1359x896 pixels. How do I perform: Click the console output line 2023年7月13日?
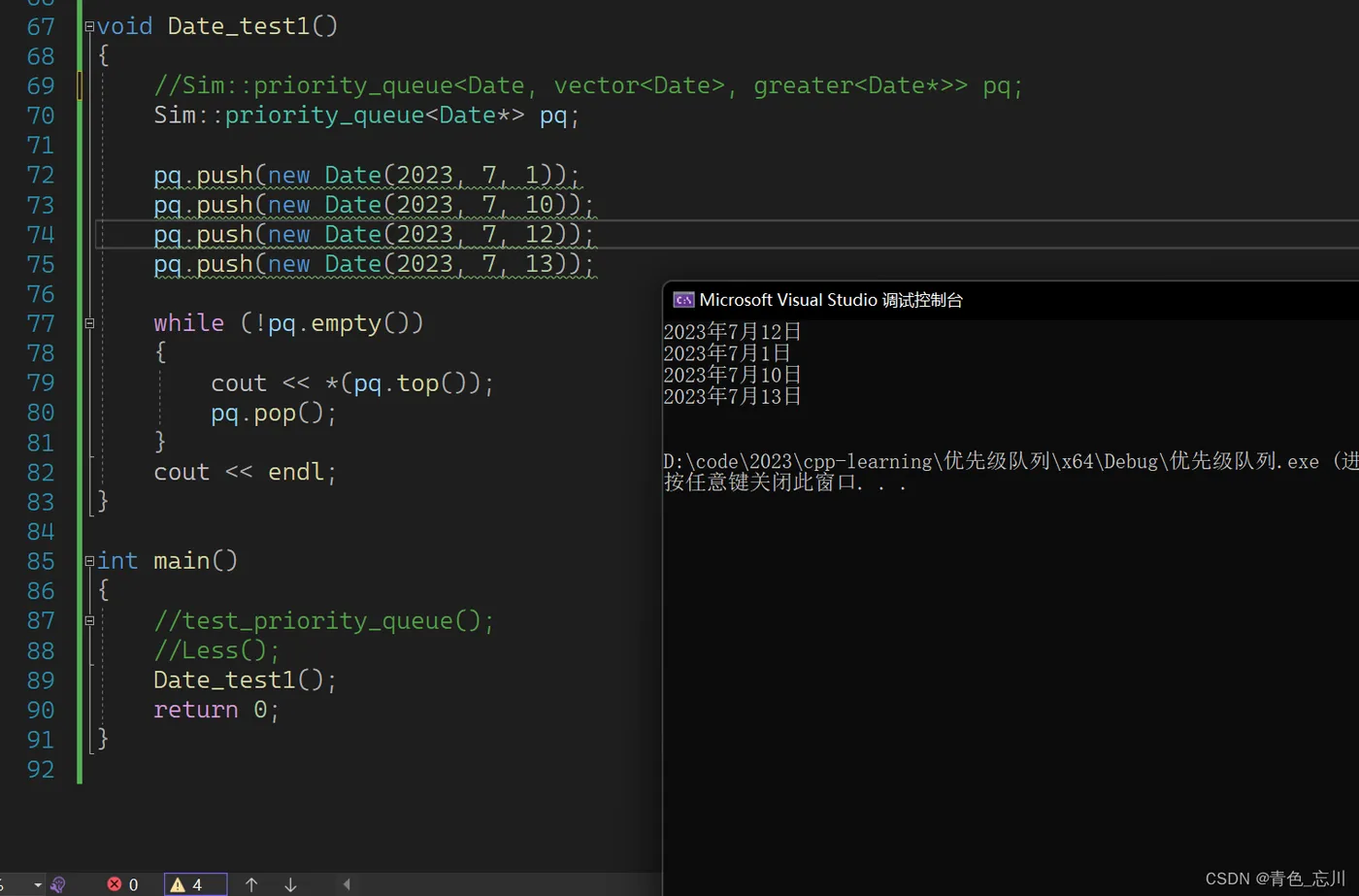point(732,396)
